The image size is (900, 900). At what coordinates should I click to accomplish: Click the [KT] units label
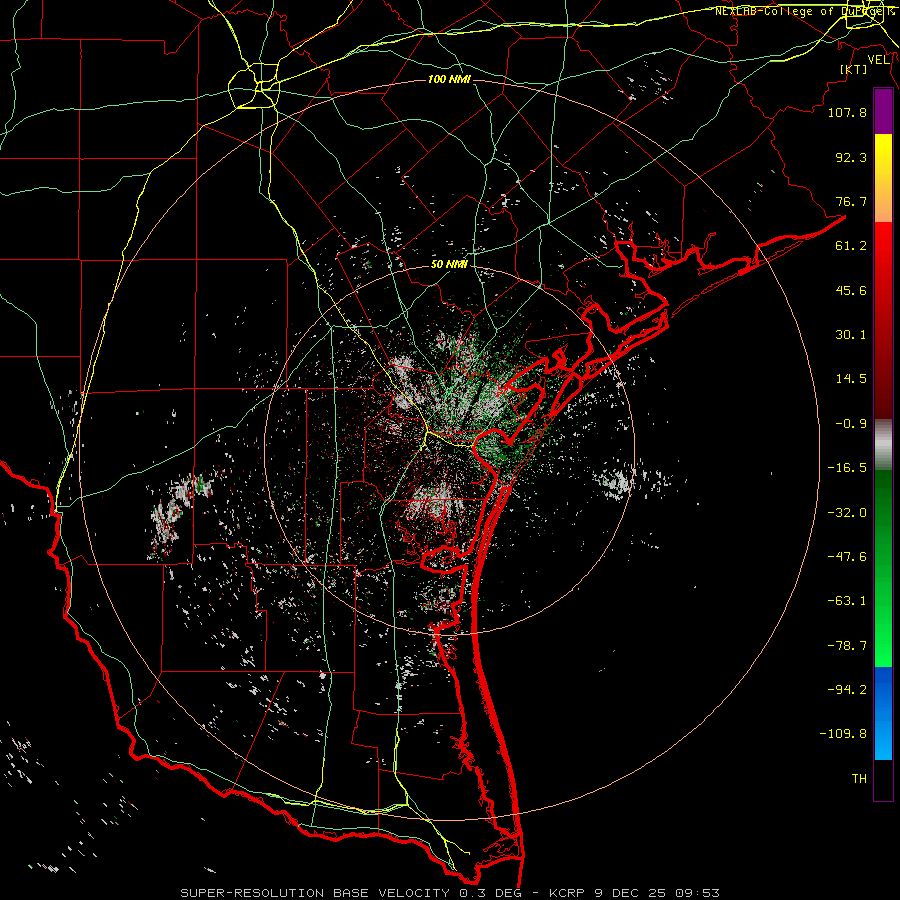[854, 69]
